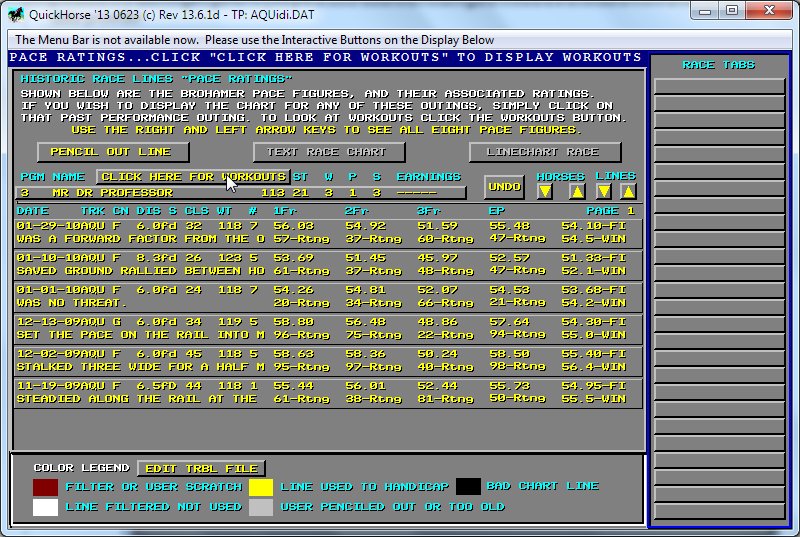Image resolution: width=800 pixels, height=537 pixels.
Task: Click the HORSES down arrow button
Action: [x=545, y=192]
